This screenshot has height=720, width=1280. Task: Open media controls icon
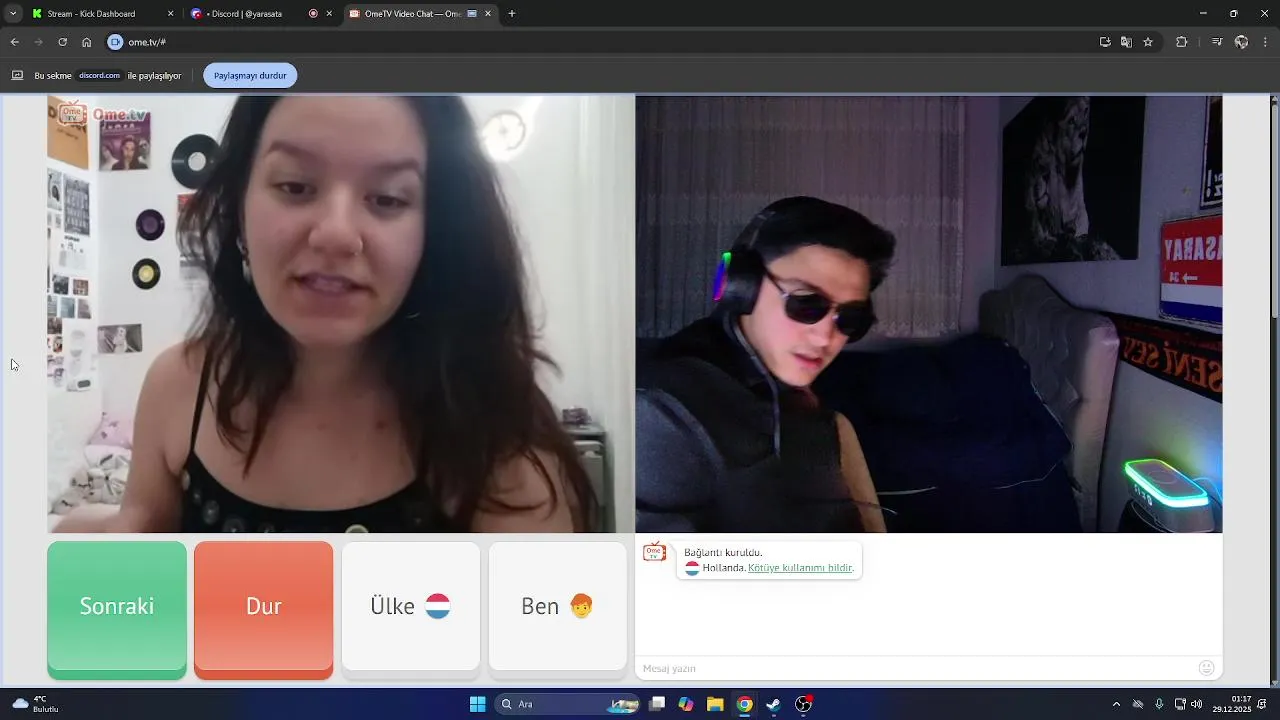coord(1217,42)
